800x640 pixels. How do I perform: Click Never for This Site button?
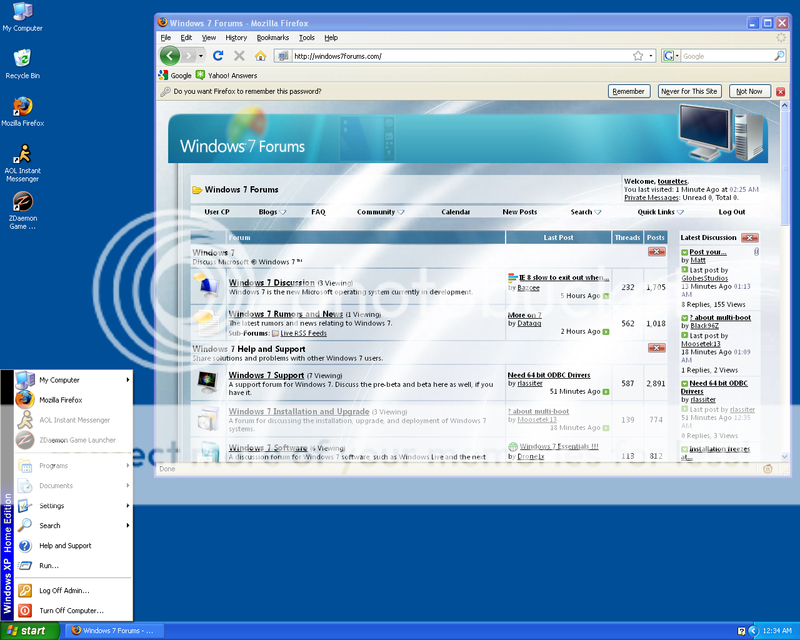pyautogui.click(x=689, y=91)
